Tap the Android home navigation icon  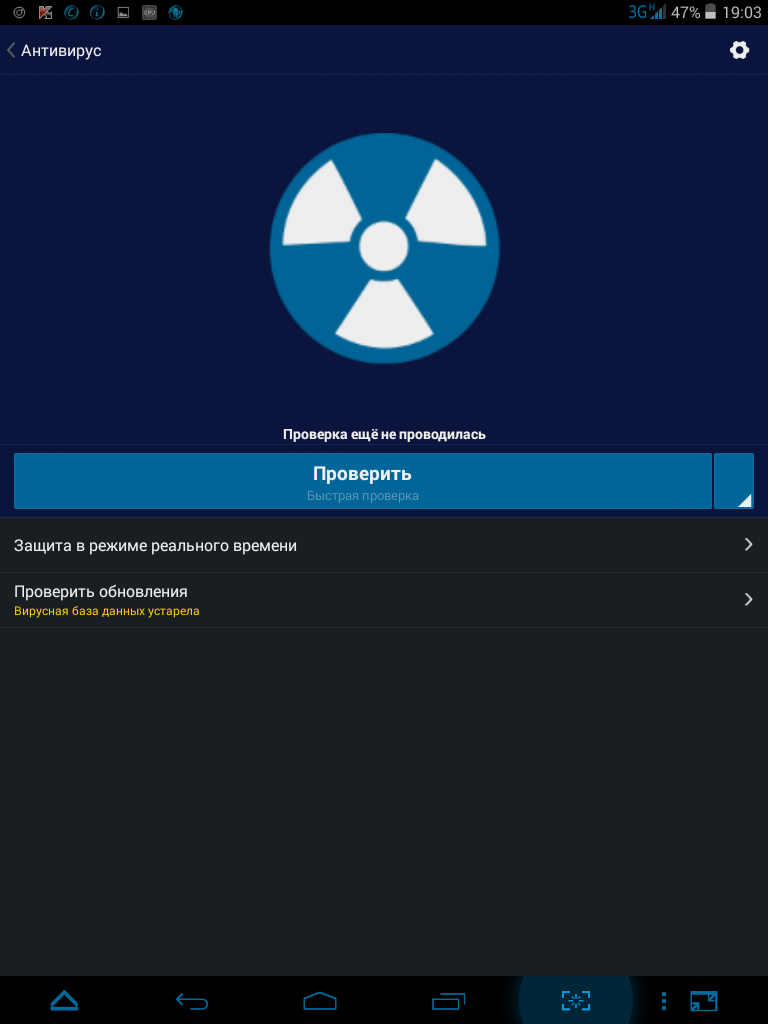click(x=320, y=1000)
